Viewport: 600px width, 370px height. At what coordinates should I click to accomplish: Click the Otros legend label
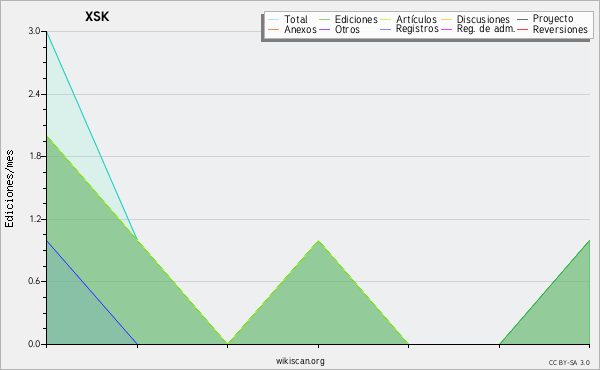click(x=347, y=29)
